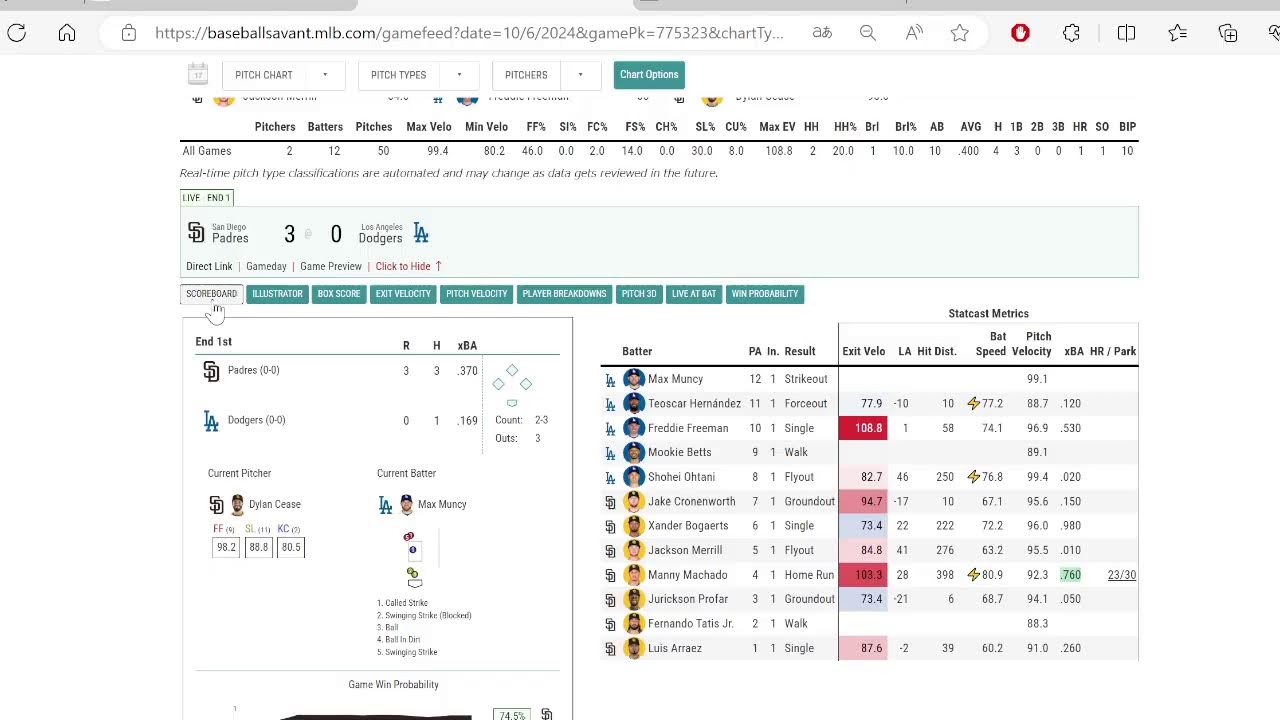View site information via the lock icon
The height and width of the screenshot is (720, 1280).
click(x=129, y=33)
